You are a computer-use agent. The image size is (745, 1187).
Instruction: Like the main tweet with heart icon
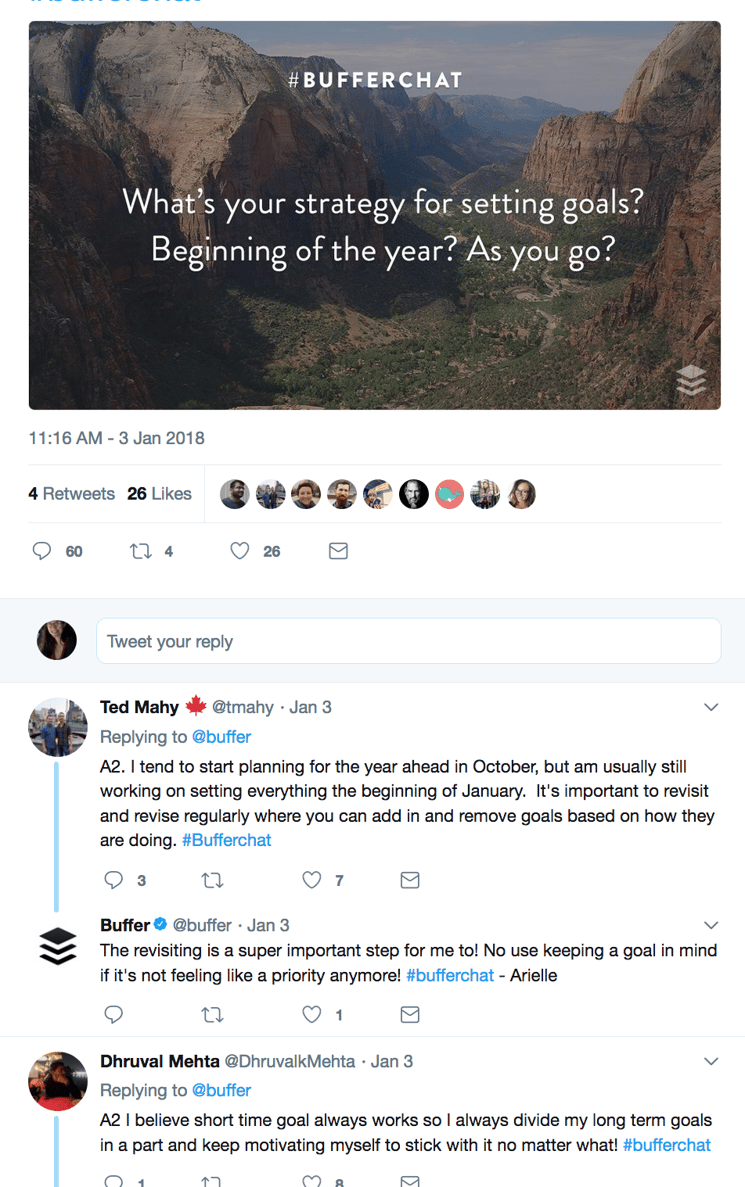[x=240, y=551]
